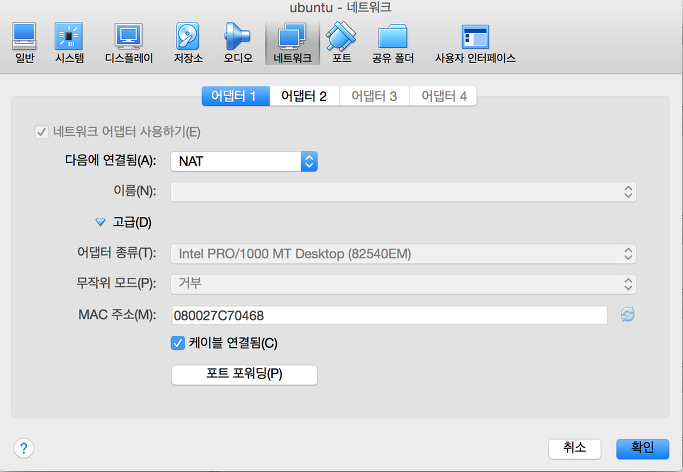Collapse the 고급(D) advanced section
This screenshot has height=472, width=683.
(x=100, y=223)
